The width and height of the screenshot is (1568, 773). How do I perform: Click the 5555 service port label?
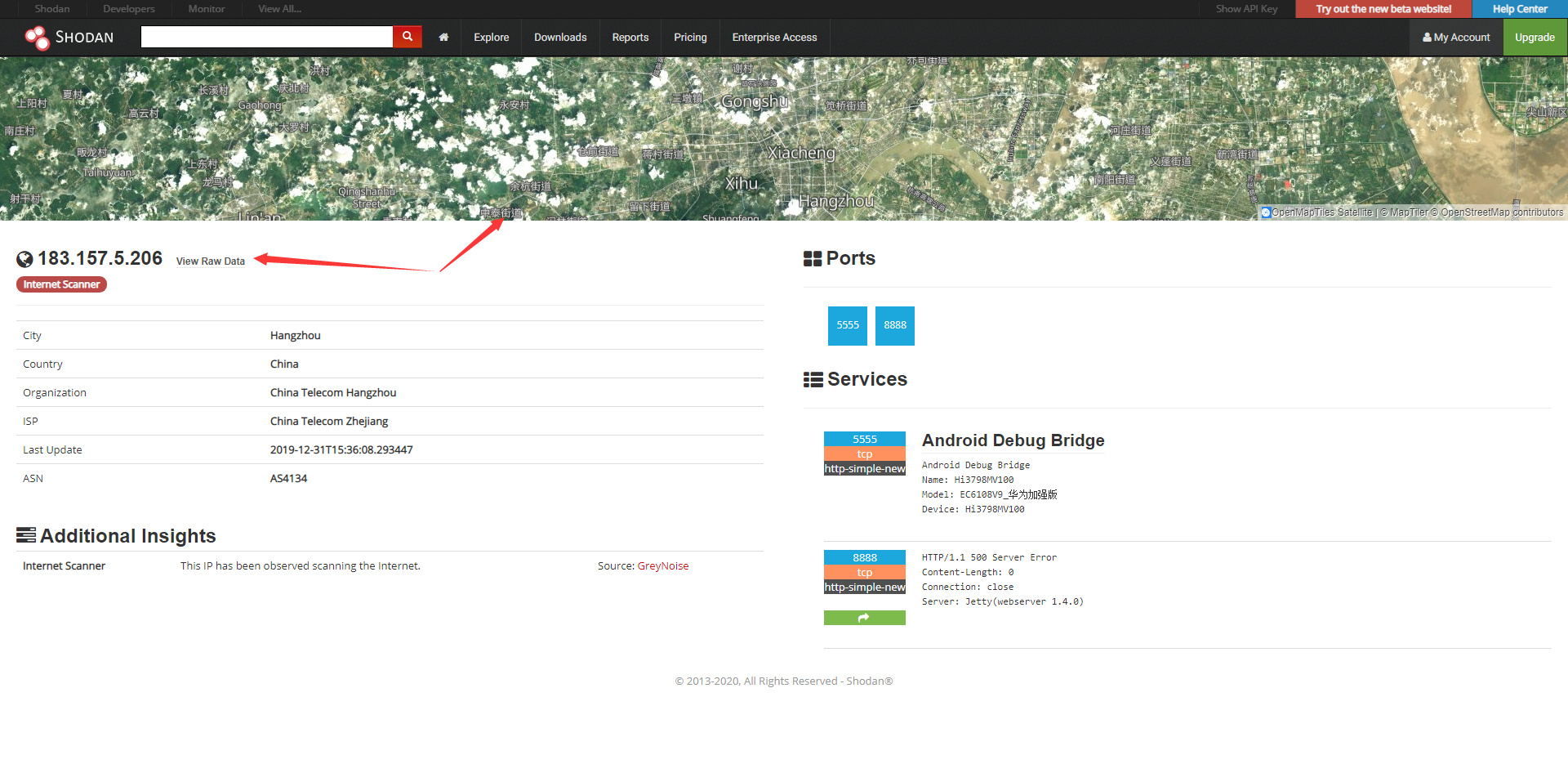point(865,439)
